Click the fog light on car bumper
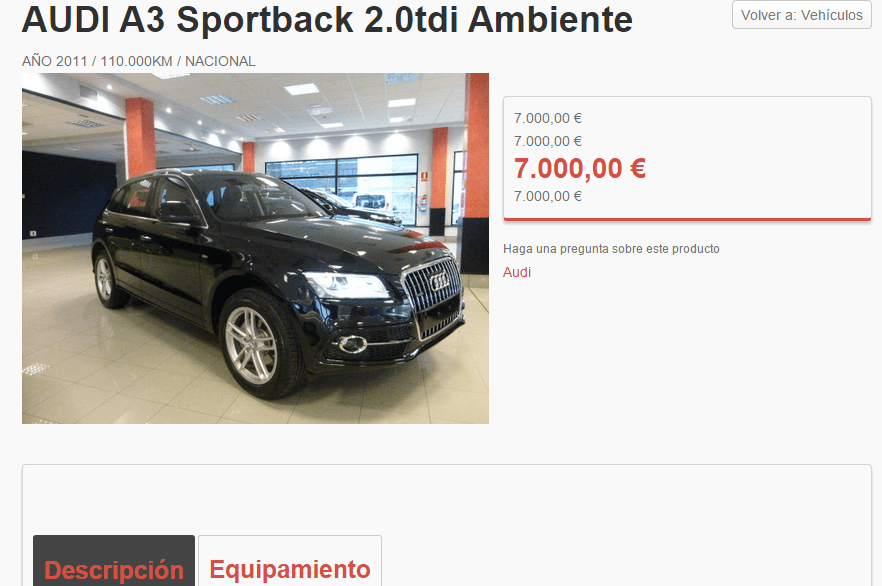 (353, 344)
